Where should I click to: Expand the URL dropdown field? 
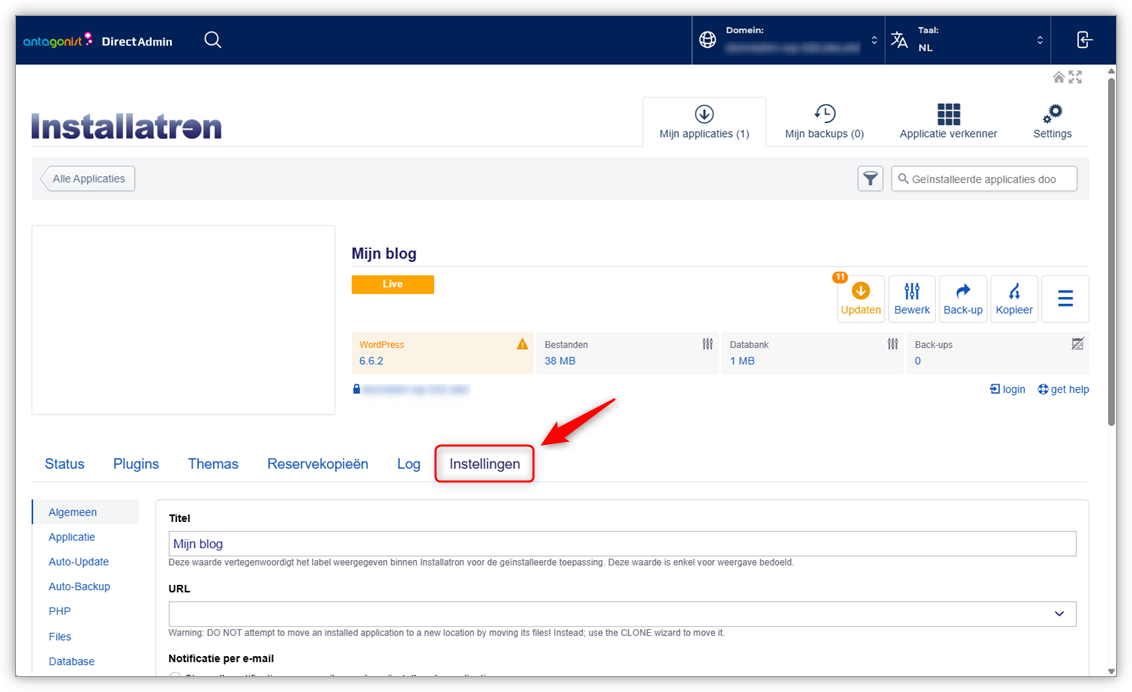[x=1059, y=614]
